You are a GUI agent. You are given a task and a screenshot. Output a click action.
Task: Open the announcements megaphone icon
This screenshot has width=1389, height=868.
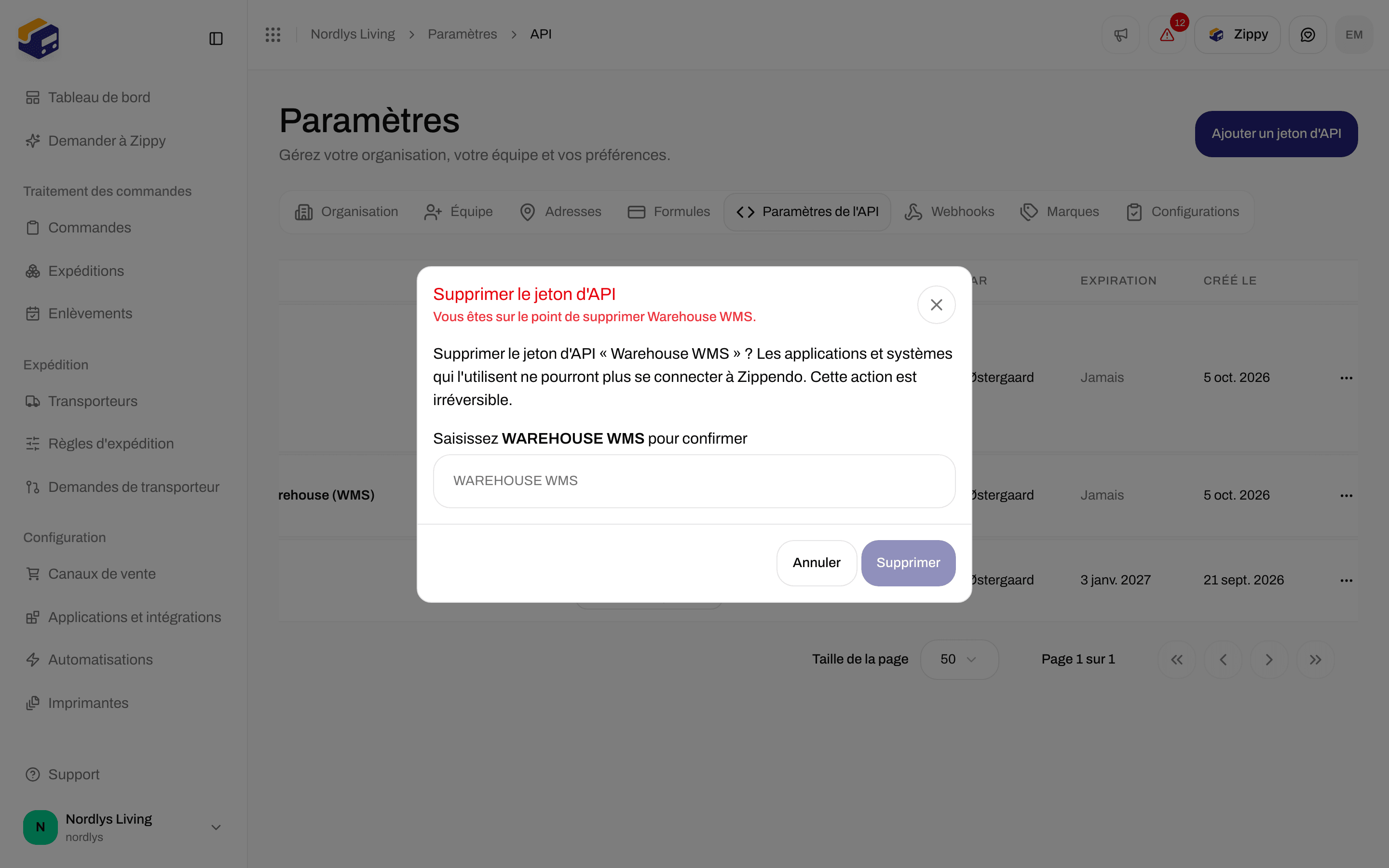click(1120, 35)
